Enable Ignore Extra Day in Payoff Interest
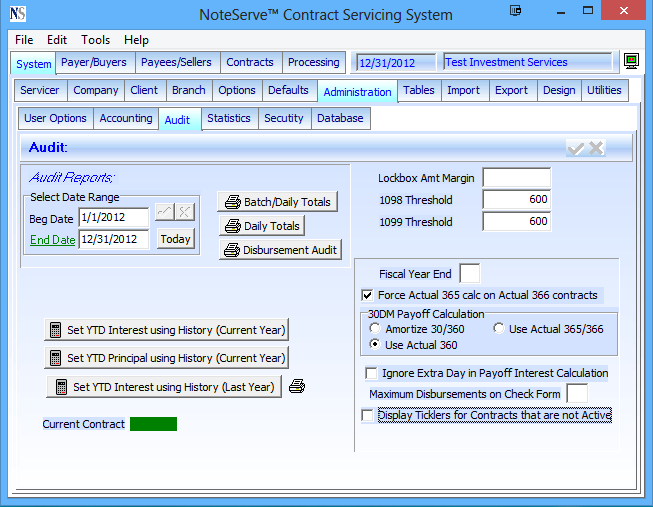The image size is (653, 507). pos(371,373)
